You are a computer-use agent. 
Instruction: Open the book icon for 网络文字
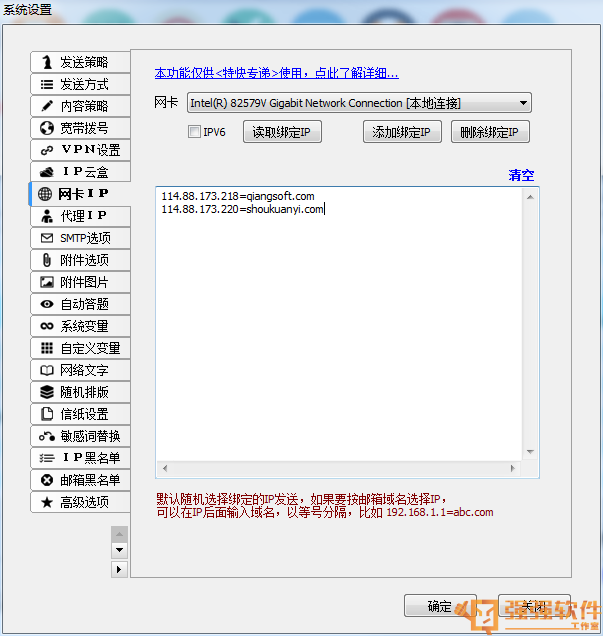pos(47,370)
